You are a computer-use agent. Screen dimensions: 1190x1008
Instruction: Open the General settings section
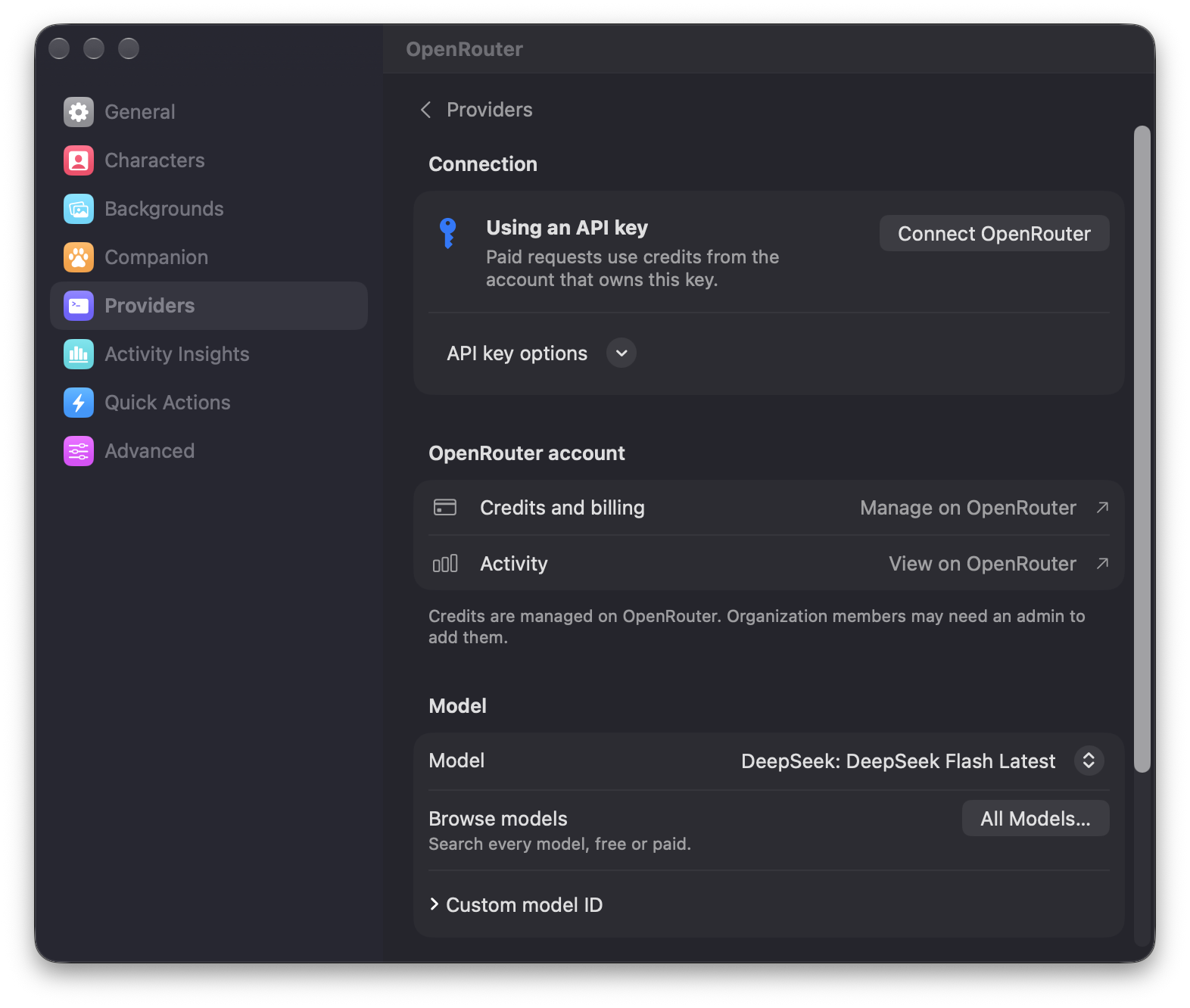pyautogui.click(x=209, y=112)
